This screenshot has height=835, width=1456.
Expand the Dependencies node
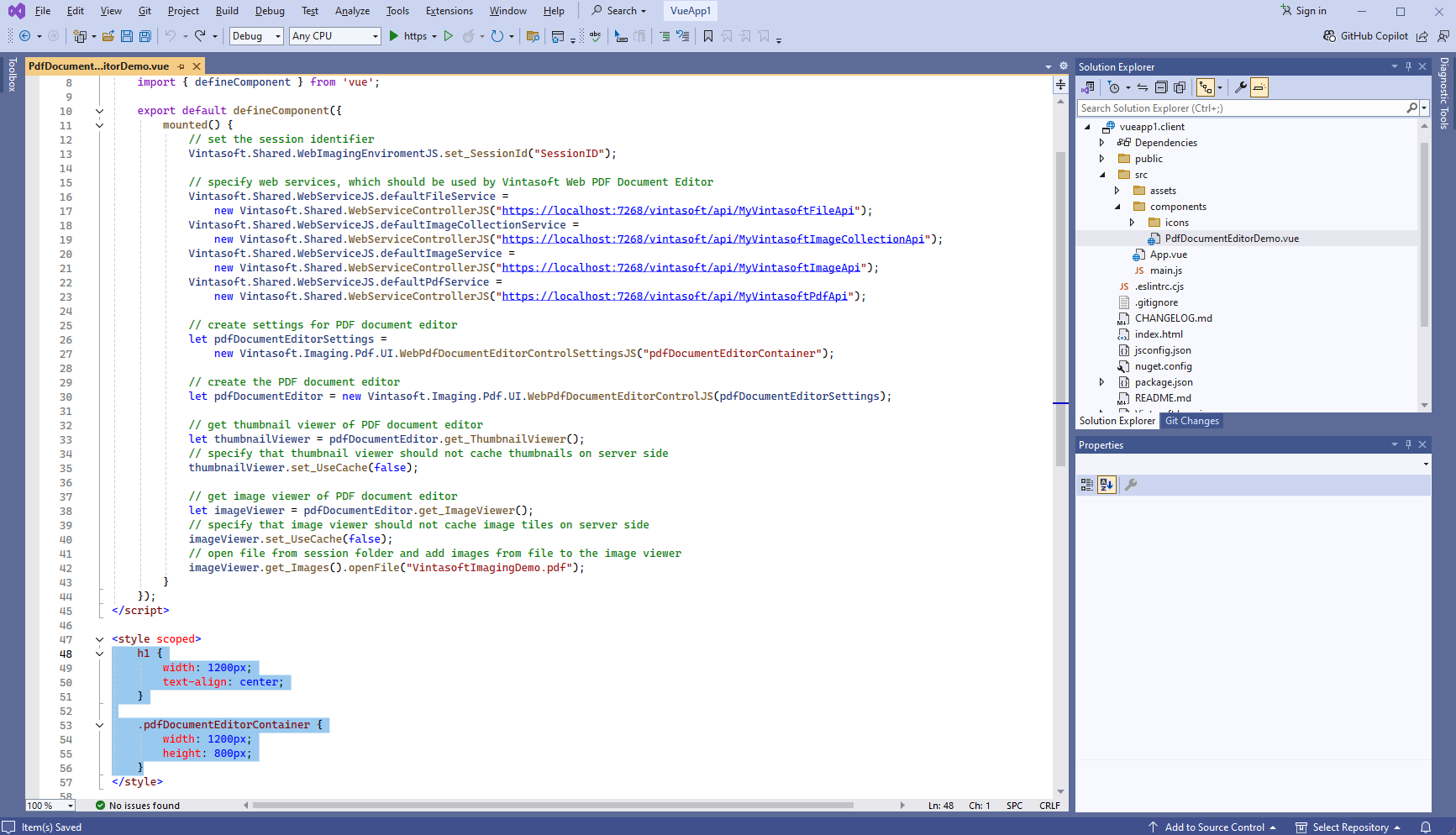pyautogui.click(x=1102, y=143)
